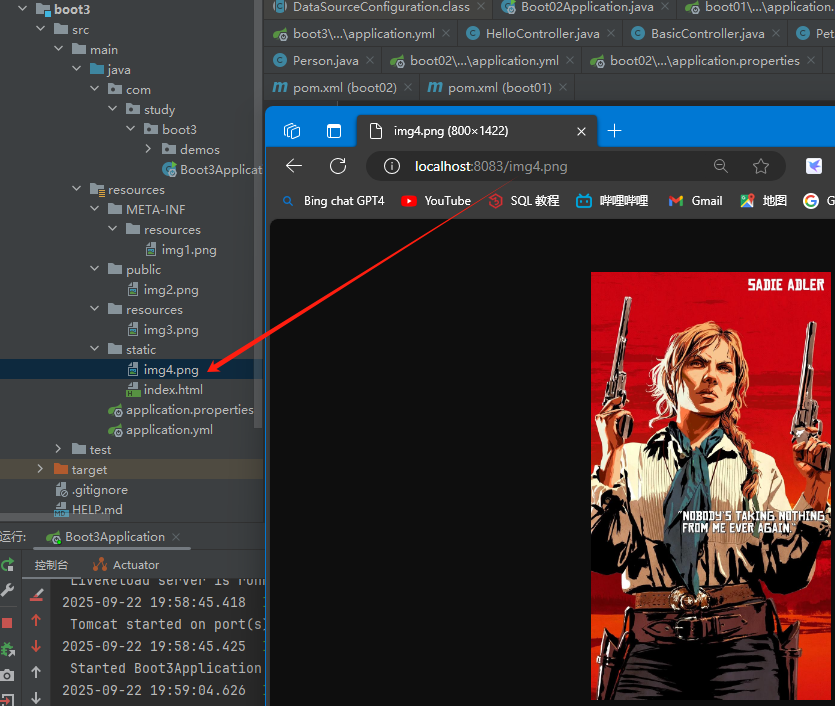The width and height of the screenshot is (835, 706).
Task: Click the browser back arrow
Action: tap(294, 166)
